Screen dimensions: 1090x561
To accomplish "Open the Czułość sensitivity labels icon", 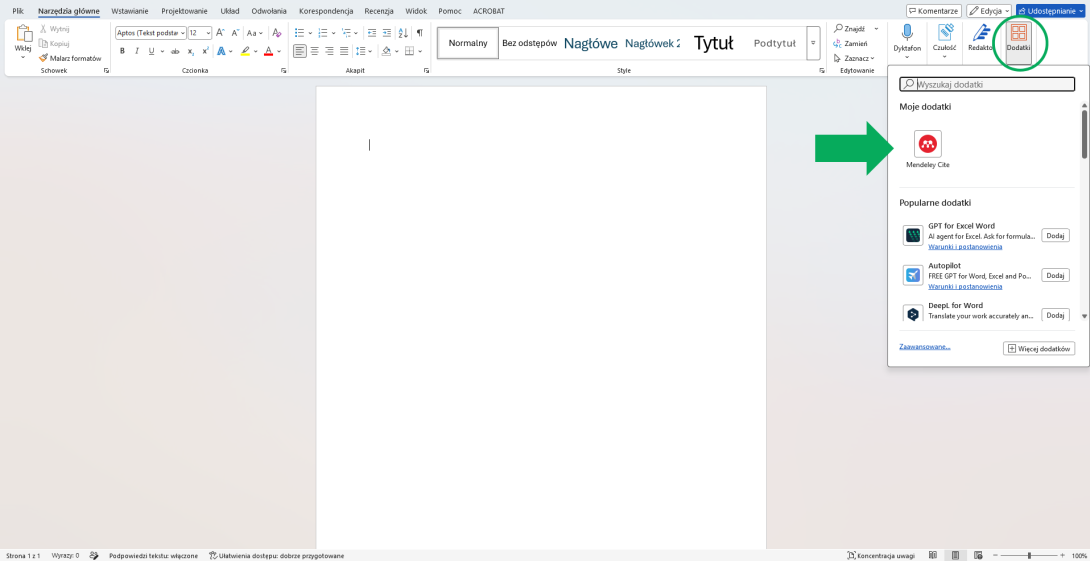I will pyautogui.click(x=945, y=33).
